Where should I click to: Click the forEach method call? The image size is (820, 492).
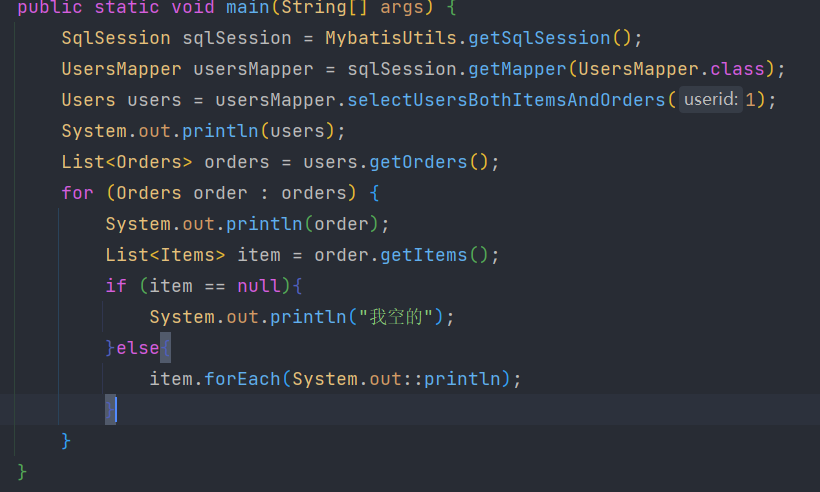pos(242,379)
